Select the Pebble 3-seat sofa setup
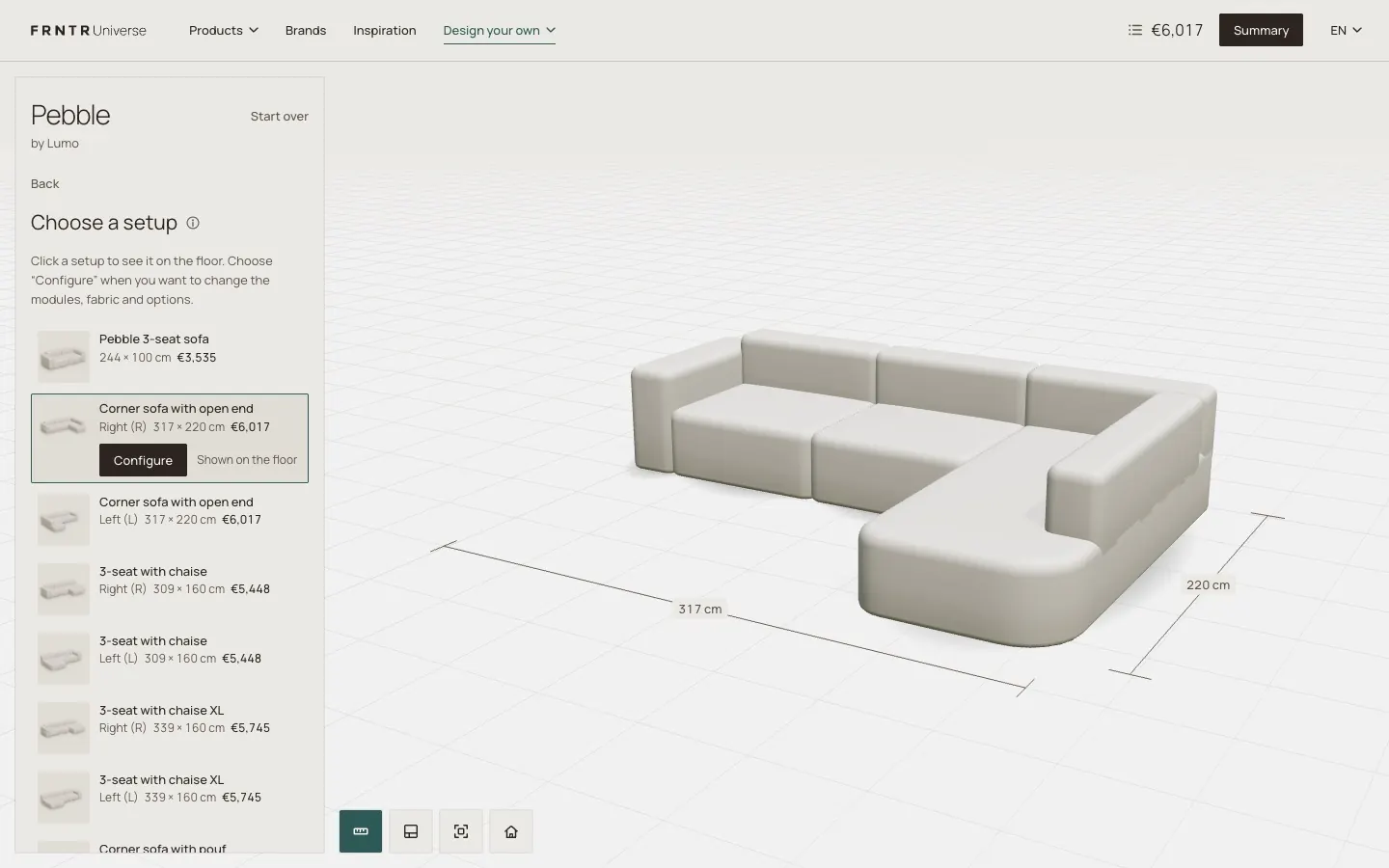The image size is (1389, 868). click(170, 357)
